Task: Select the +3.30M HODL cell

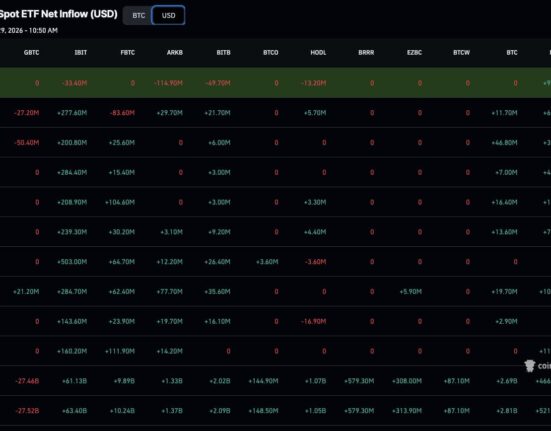Action: point(315,202)
